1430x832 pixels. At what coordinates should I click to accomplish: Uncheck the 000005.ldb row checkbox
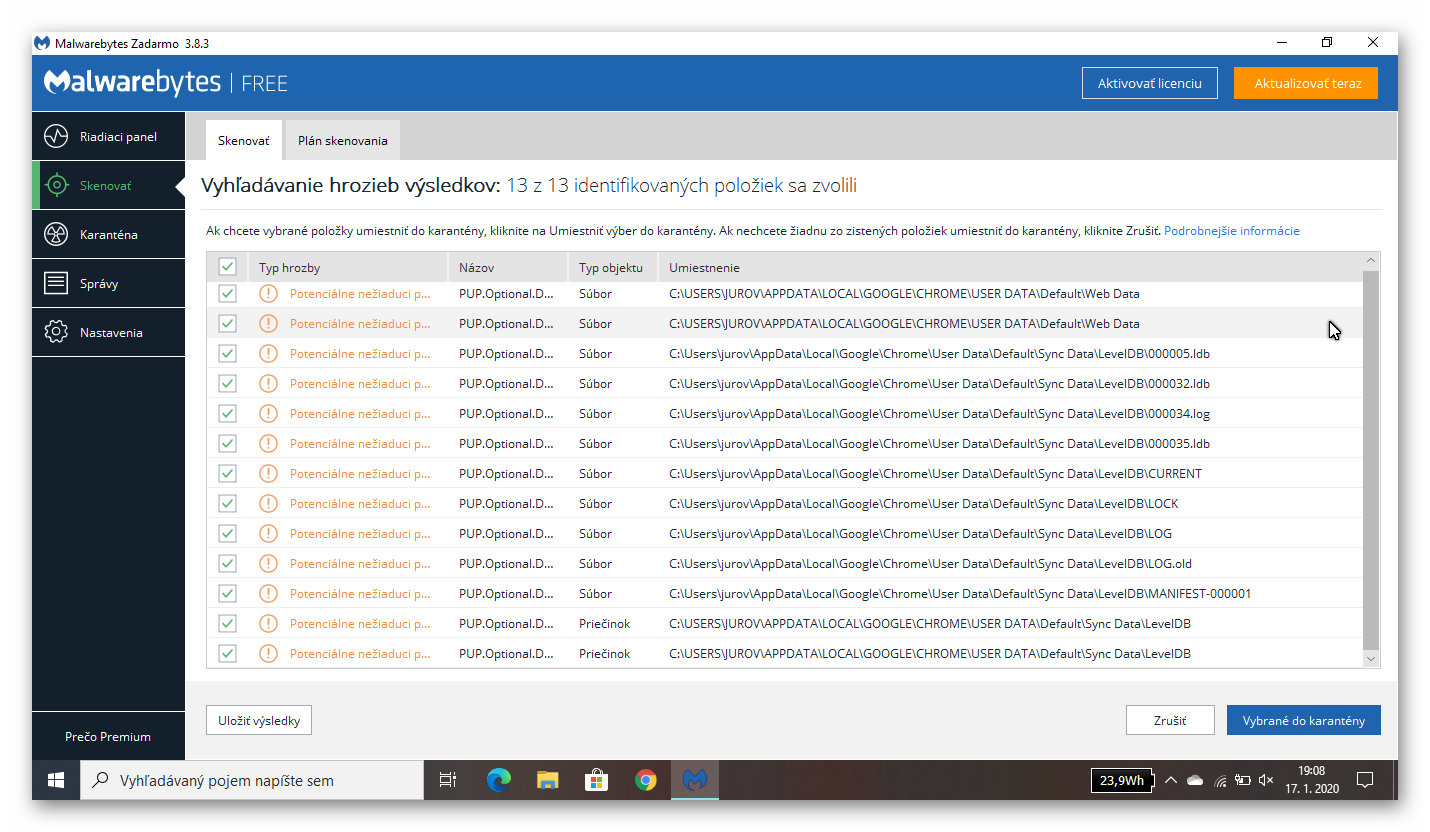pyautogui.click(x=227, y=353)
